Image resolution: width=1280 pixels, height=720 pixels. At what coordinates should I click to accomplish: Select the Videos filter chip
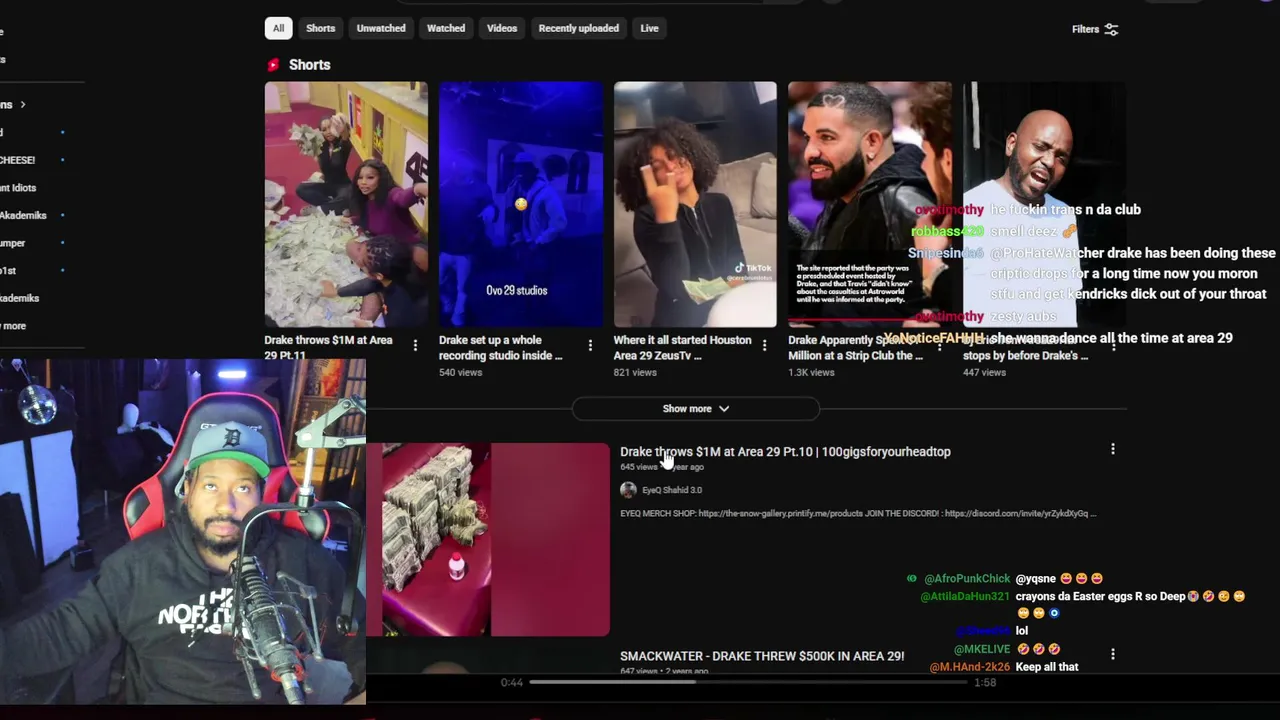coord(502,28)
